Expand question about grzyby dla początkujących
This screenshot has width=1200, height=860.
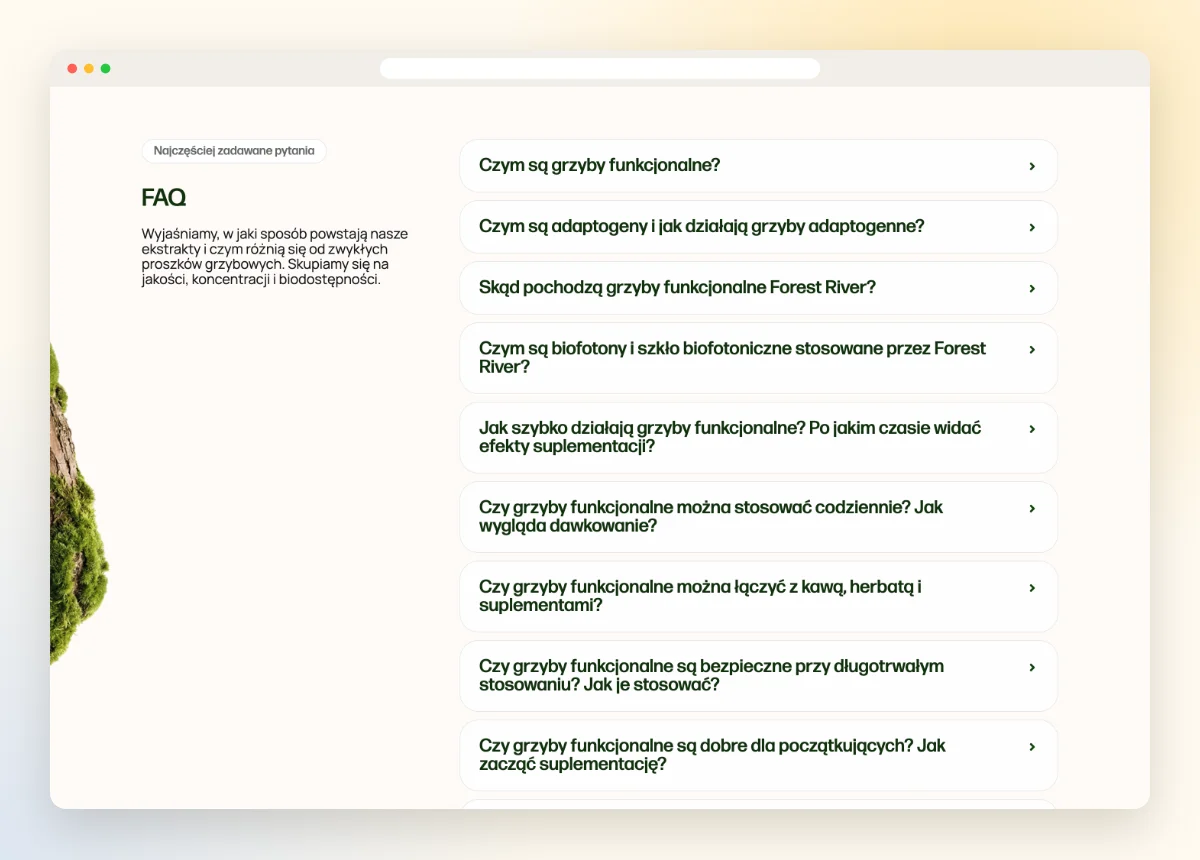pyautogui.click(x=758, y=755)
